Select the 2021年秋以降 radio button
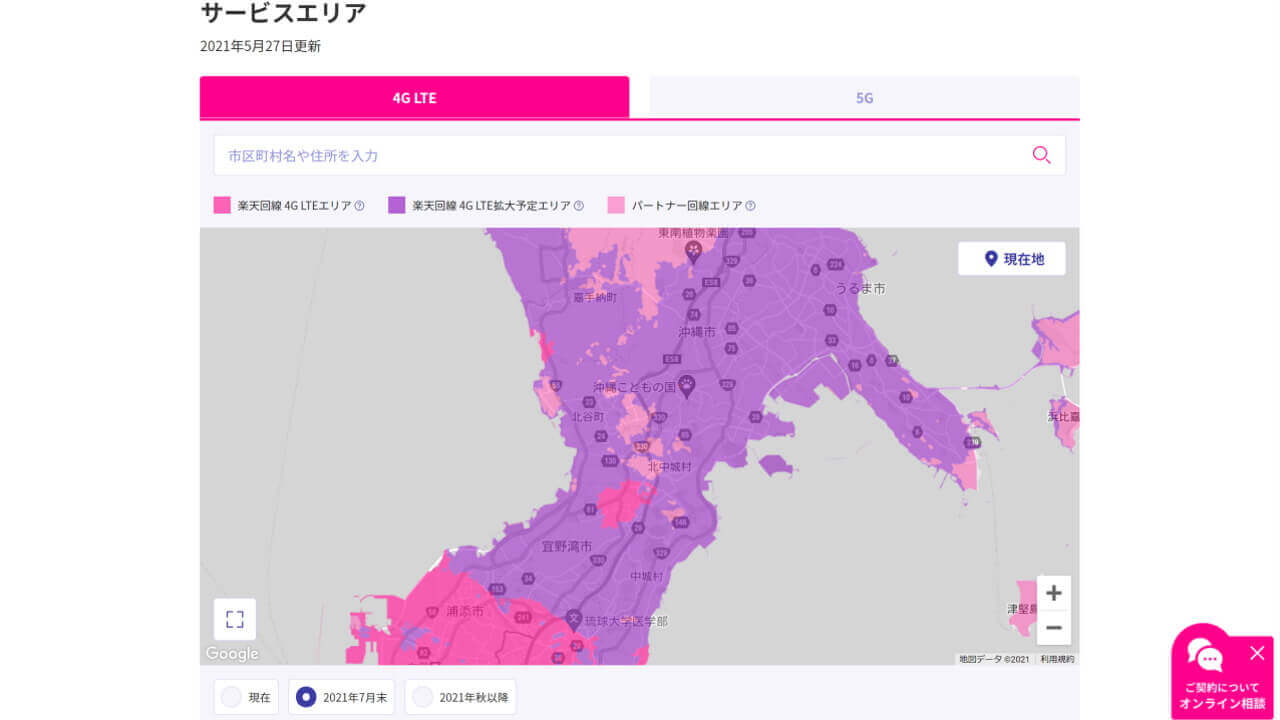Screen dimensions: 1280x720 pyautogui.click(x=423, y=697)
